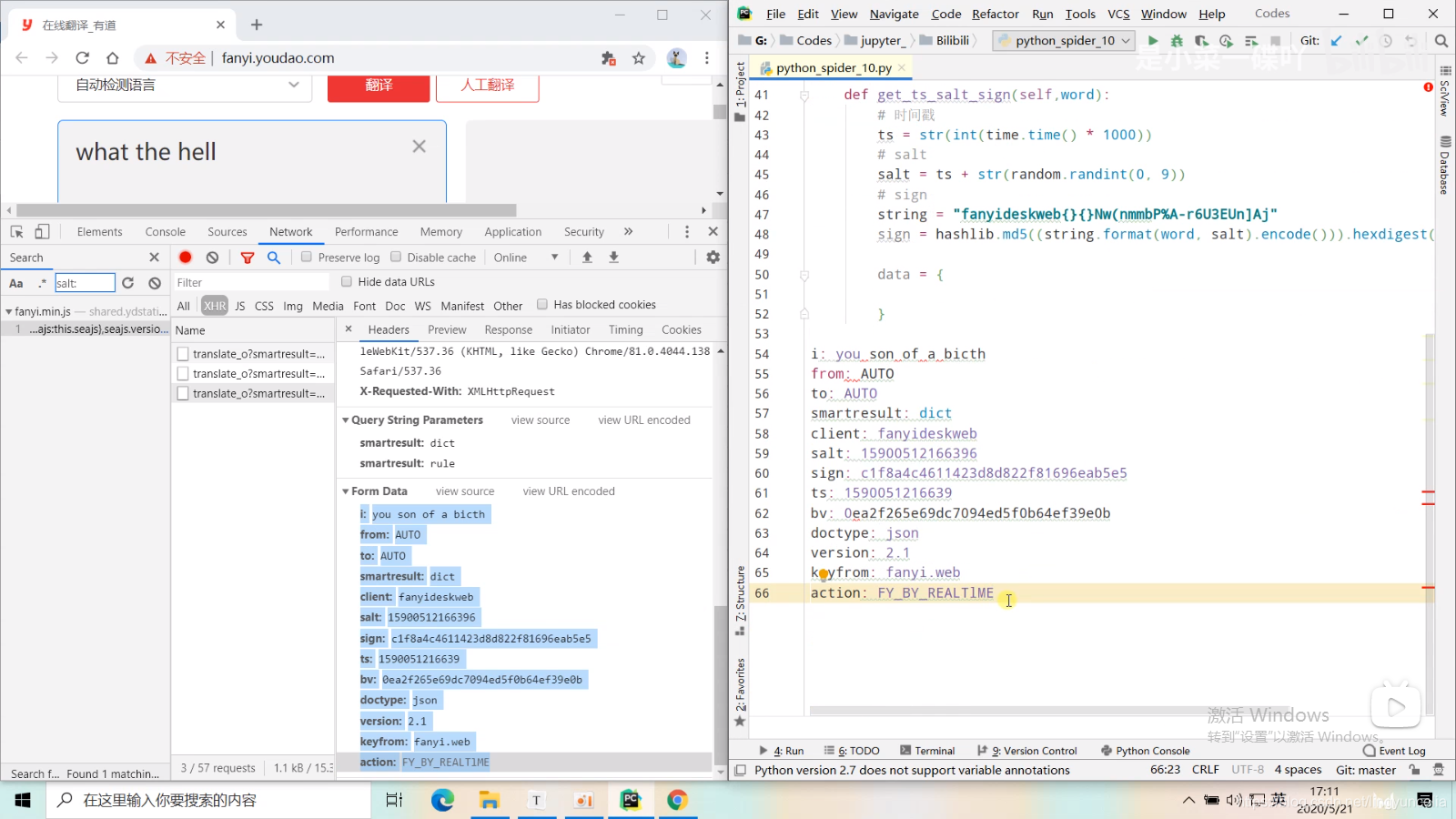Update project from Git blue arrow icon
The image size is (1456, 819).
(1337, 41)
